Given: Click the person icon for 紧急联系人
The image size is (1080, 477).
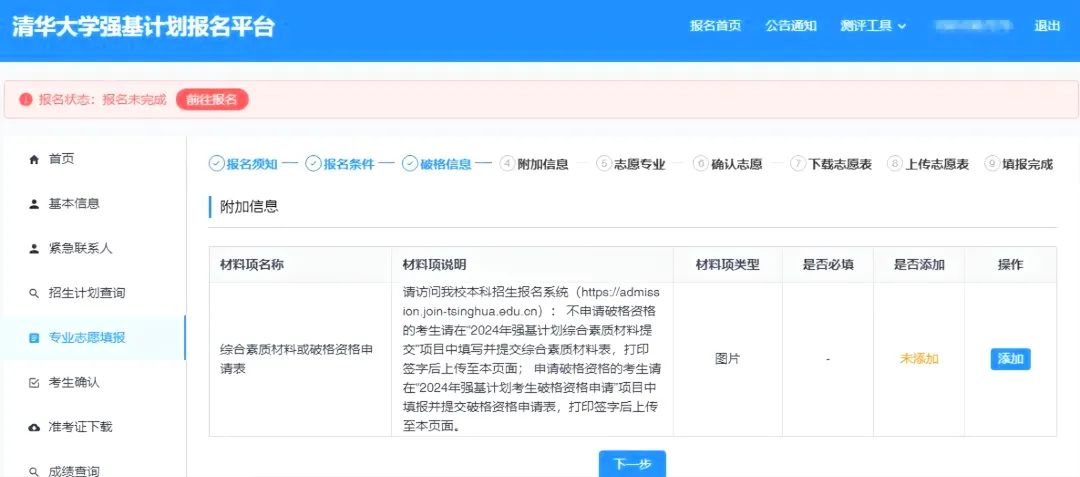Looking at the screenshot, I should point(34,248).
